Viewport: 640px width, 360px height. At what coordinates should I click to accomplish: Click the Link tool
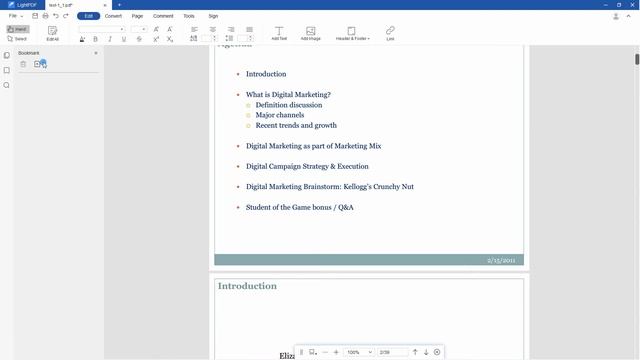coord(390,33)
